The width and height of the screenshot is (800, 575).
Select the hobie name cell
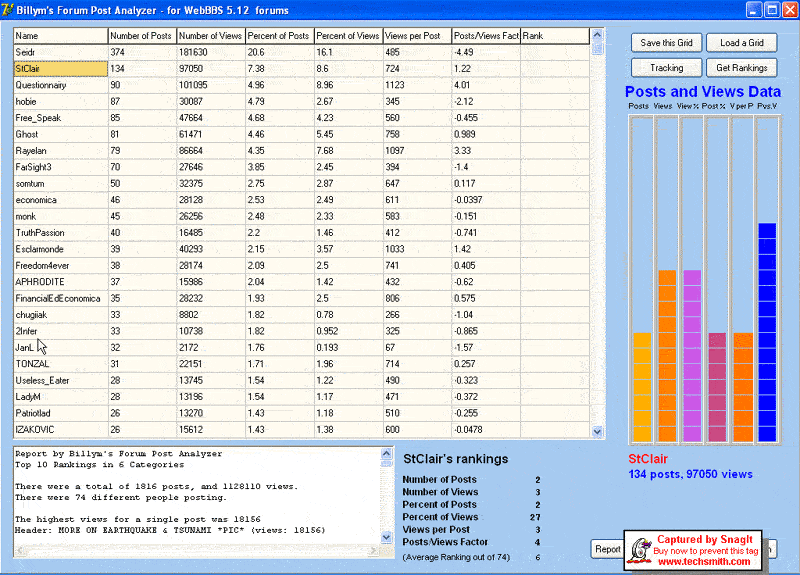click(x=61, y=102)
